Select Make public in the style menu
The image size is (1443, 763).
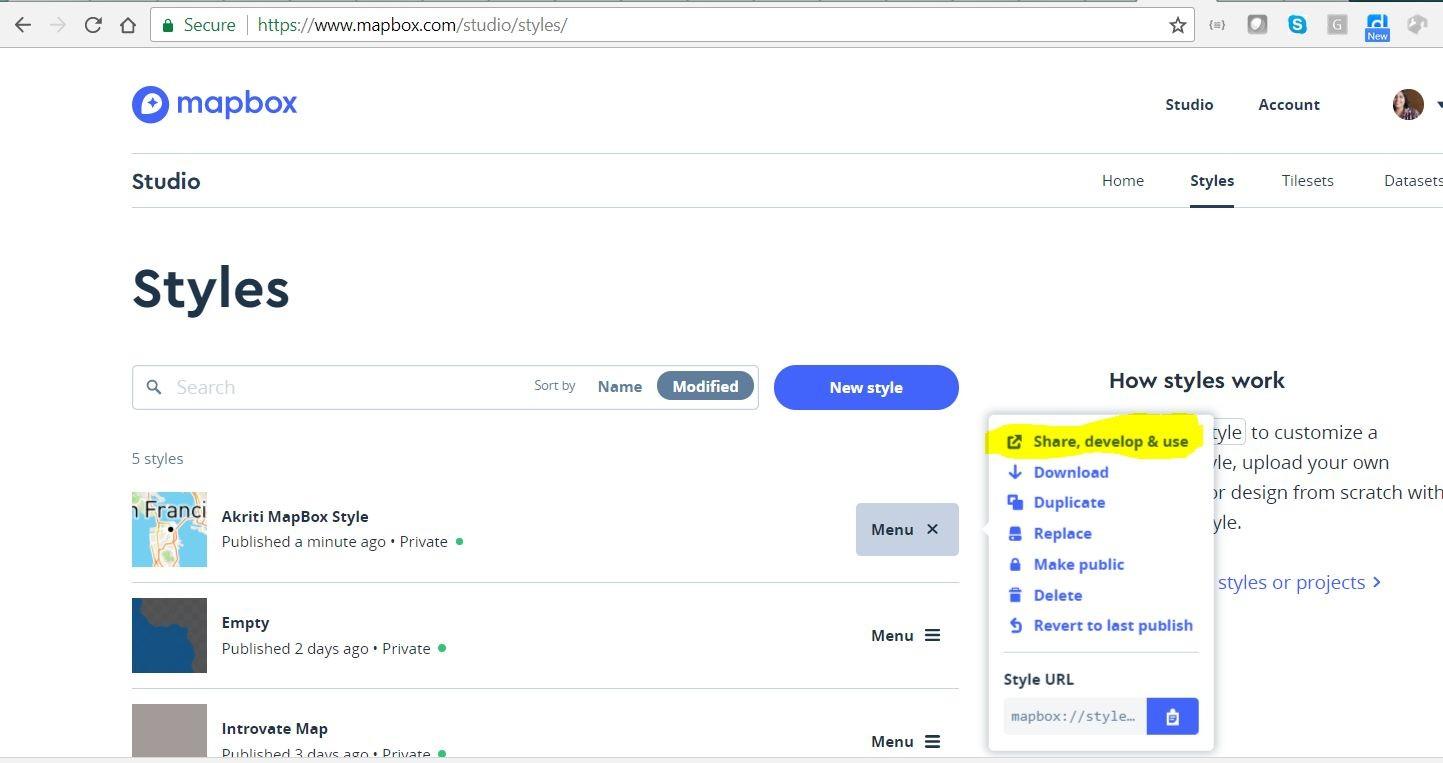(x=1079, y=564)
